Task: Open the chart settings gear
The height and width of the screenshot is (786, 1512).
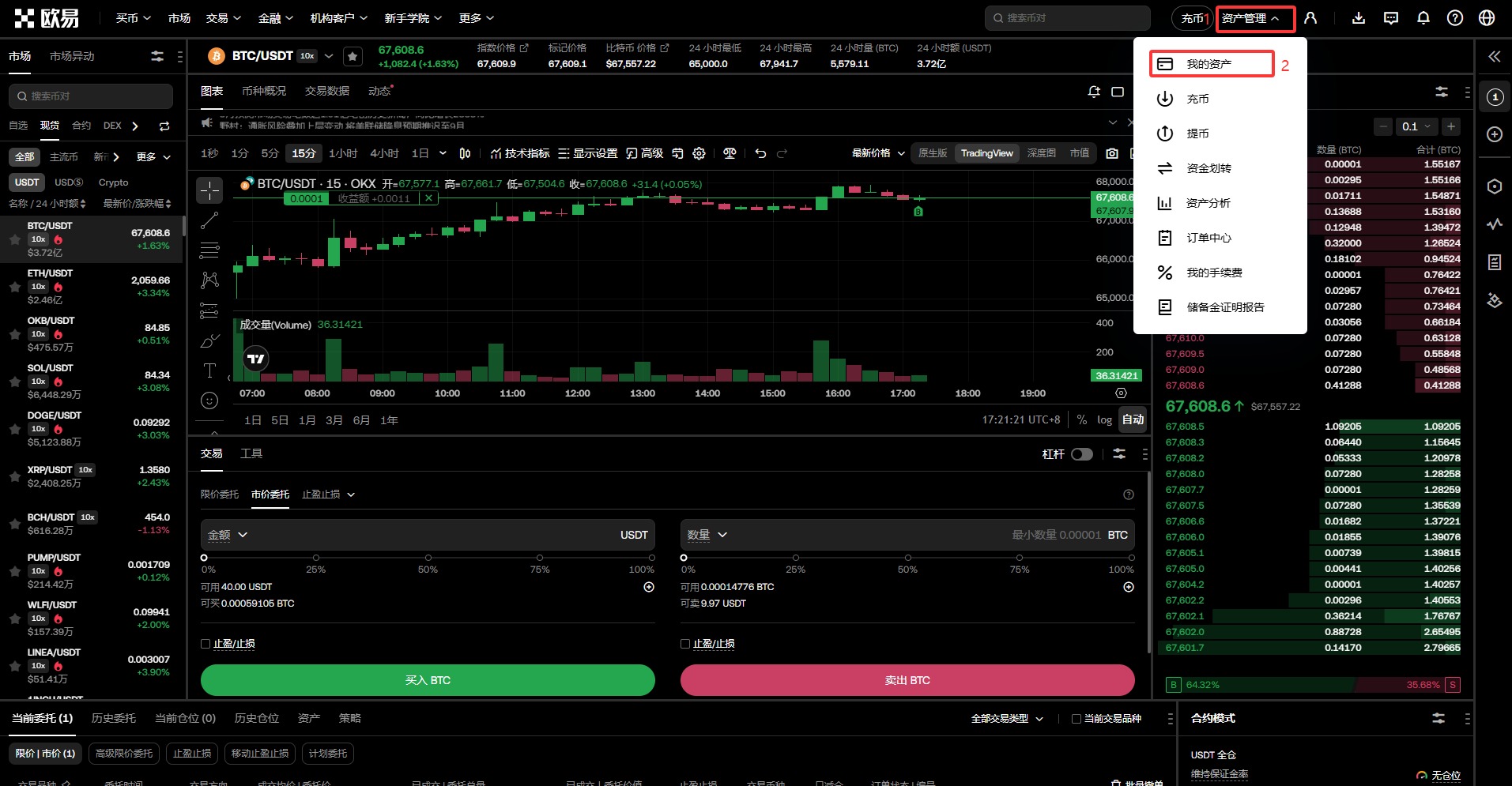Action: pyautogui.click(x=699, y=153)
